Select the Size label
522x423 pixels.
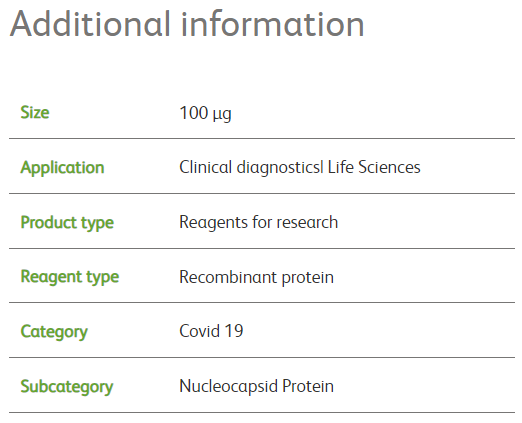coord(35,112)
